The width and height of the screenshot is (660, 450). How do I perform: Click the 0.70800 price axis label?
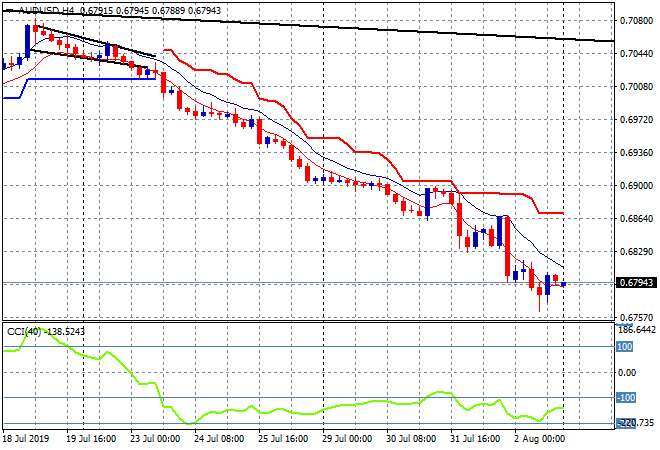(636, 21)
